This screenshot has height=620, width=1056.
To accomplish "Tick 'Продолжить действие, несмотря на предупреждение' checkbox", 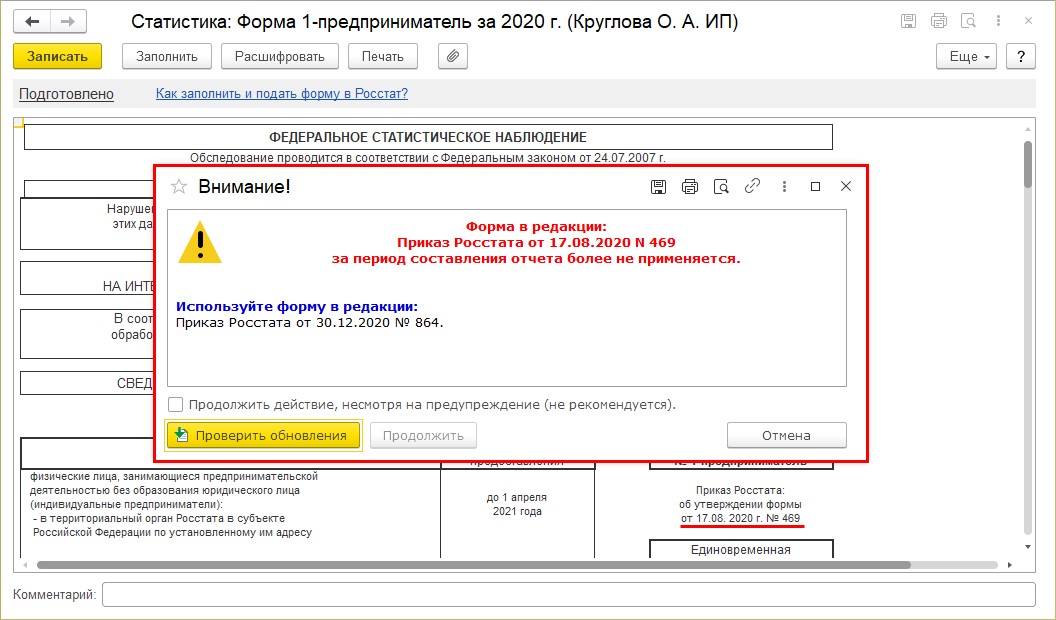I will pos(175,405).
